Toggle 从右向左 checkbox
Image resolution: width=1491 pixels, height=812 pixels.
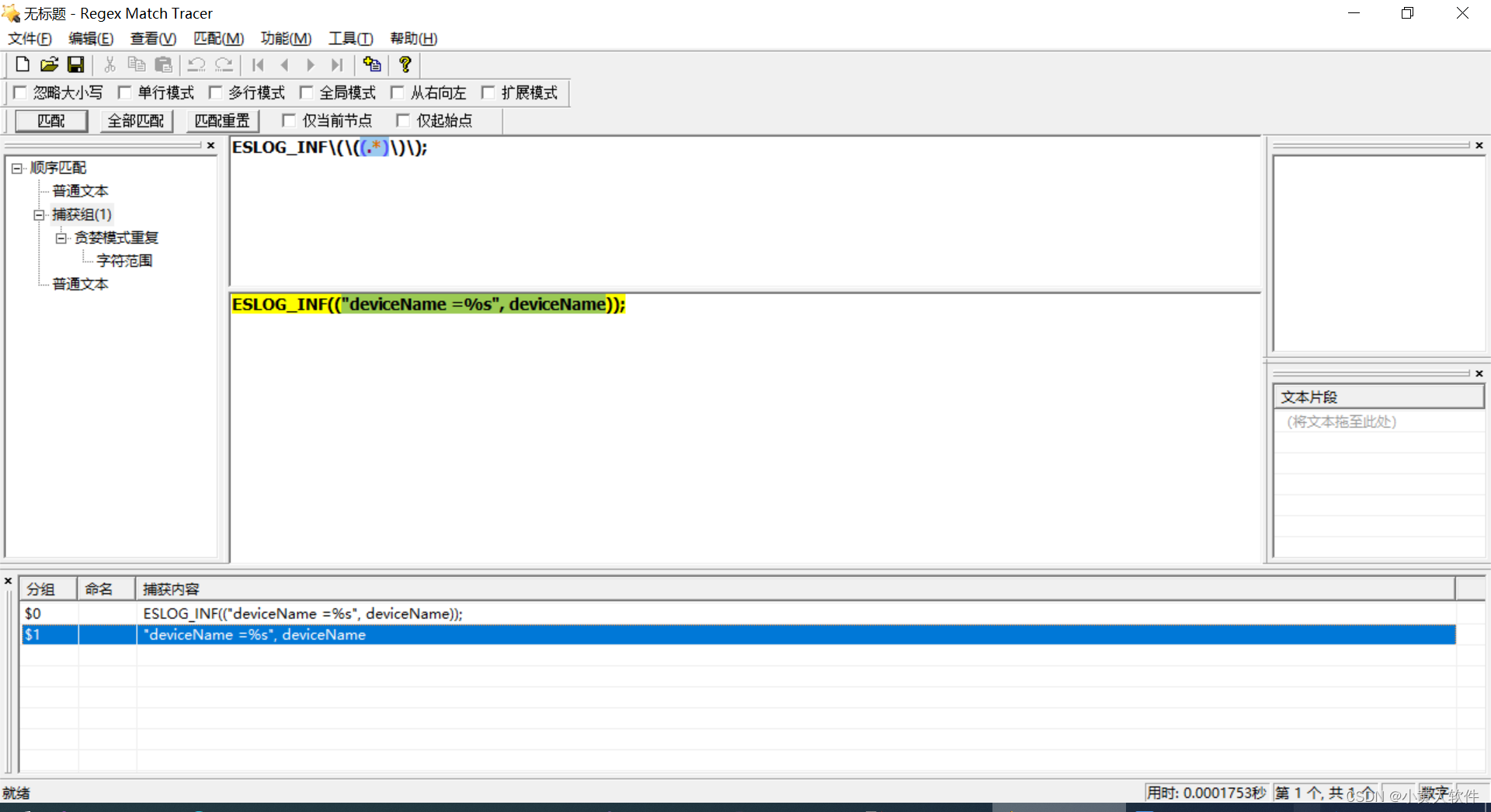tap(397, 92)
